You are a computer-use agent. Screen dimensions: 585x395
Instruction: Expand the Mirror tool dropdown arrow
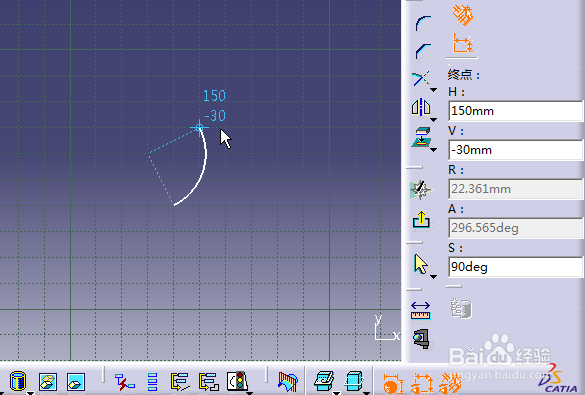tap(433, 120)
